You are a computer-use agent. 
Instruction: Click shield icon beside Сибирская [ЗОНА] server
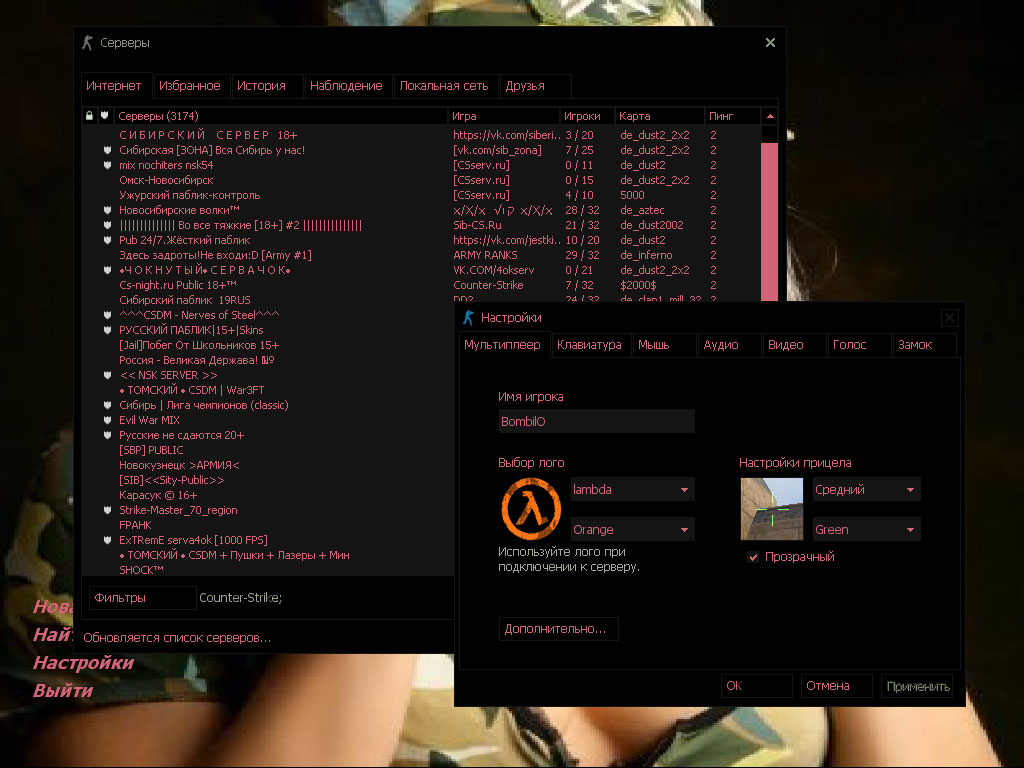[x=108, y=150]
